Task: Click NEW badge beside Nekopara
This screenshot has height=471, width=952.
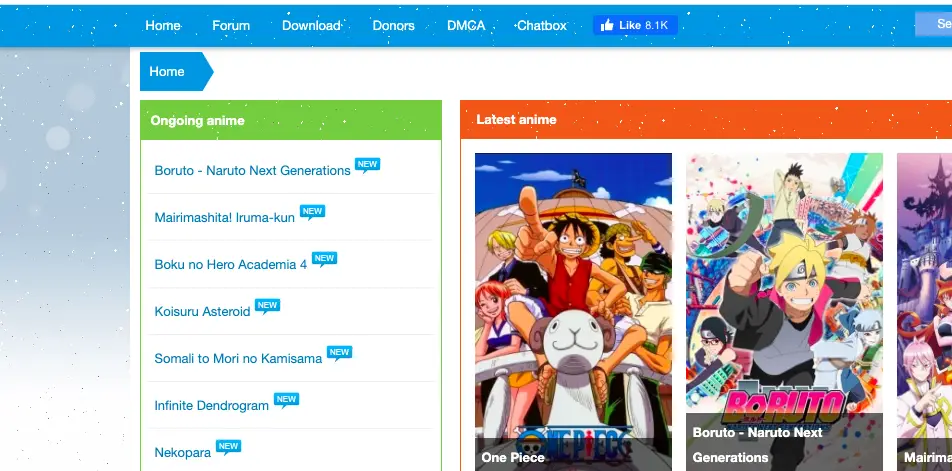Action: (228, 447)
